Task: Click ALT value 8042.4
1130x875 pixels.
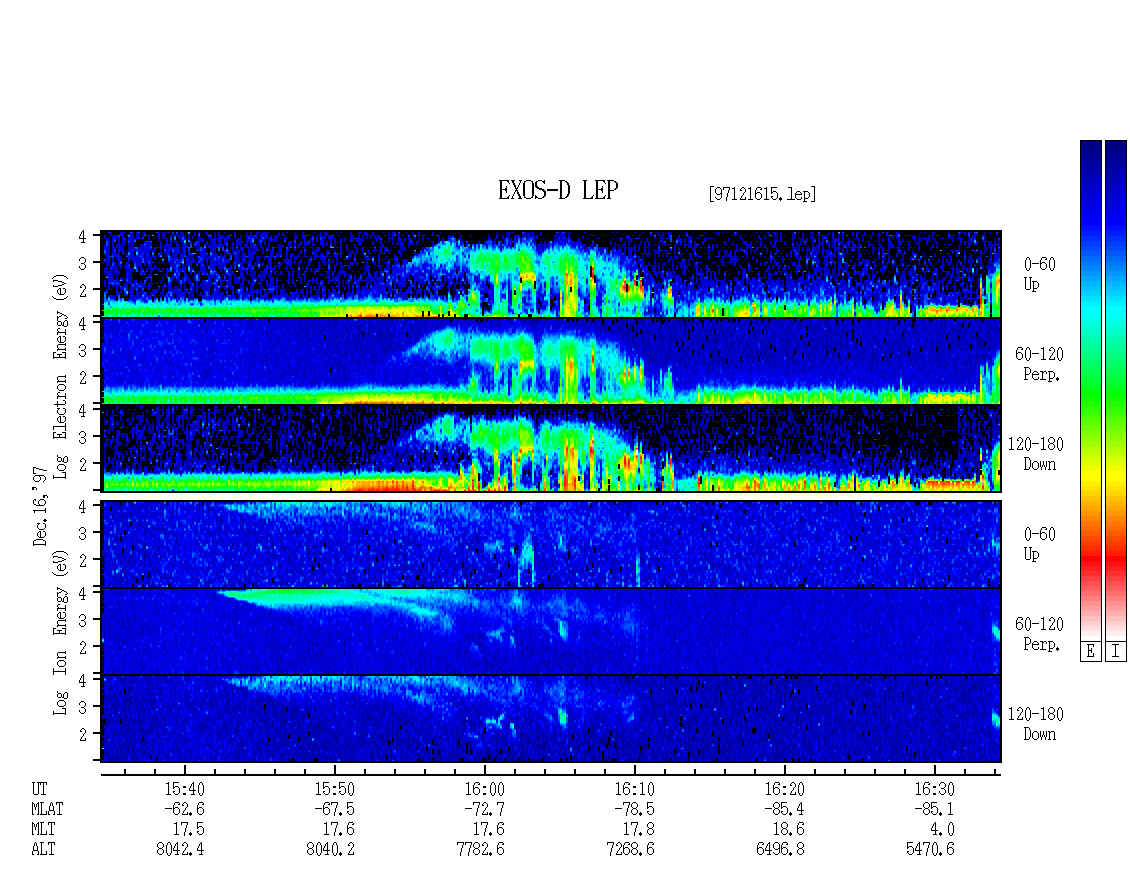Action: 180,850
